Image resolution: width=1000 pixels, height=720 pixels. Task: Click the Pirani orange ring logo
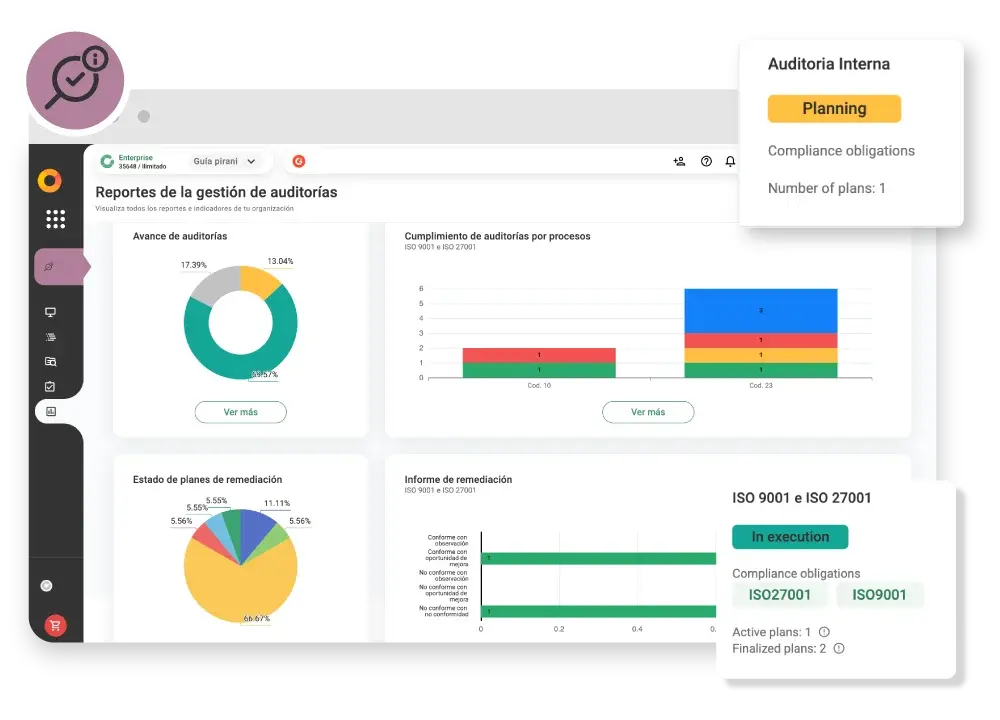pos(50,181)
